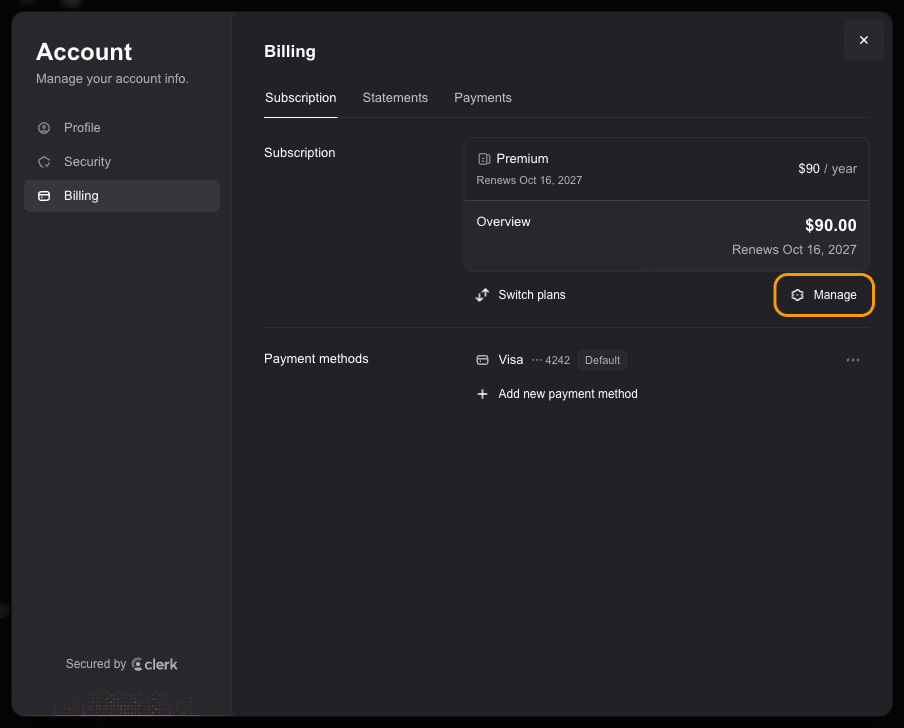Open the Security section
This screenshot has height=728, width=904.
[x=122, y=161]
